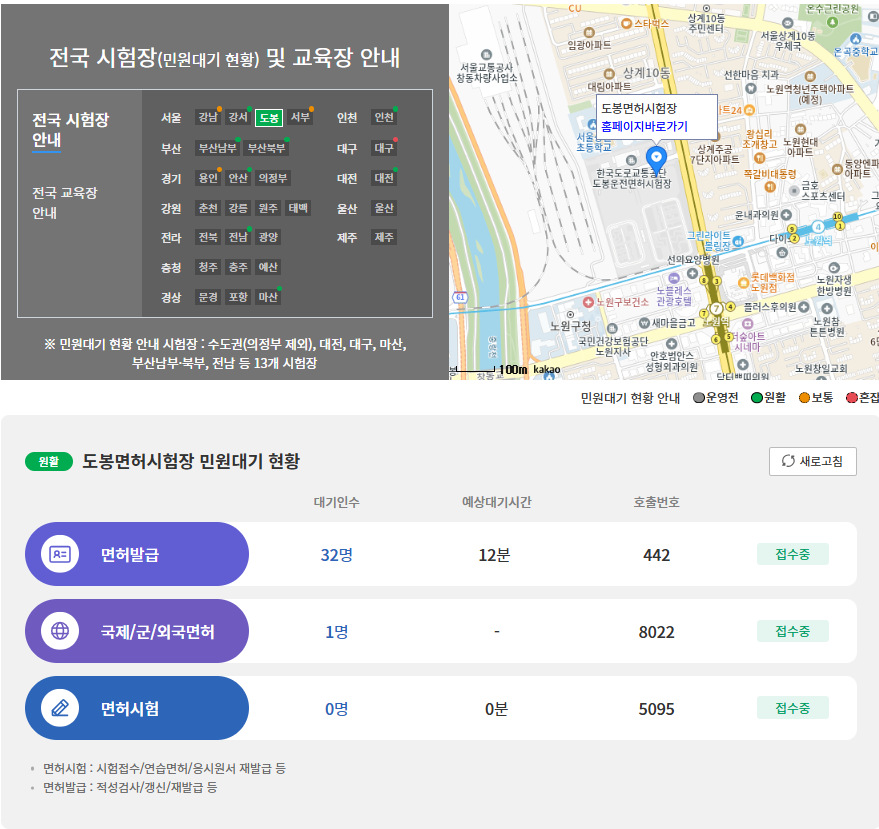Open the 마산 center status

[x=268, y=296]
